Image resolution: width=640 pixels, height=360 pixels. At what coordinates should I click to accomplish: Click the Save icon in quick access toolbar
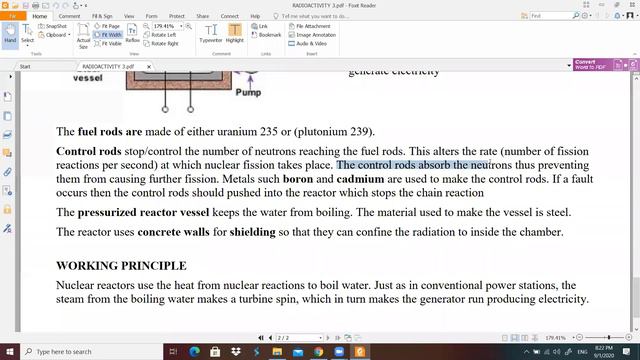(25, 5)
